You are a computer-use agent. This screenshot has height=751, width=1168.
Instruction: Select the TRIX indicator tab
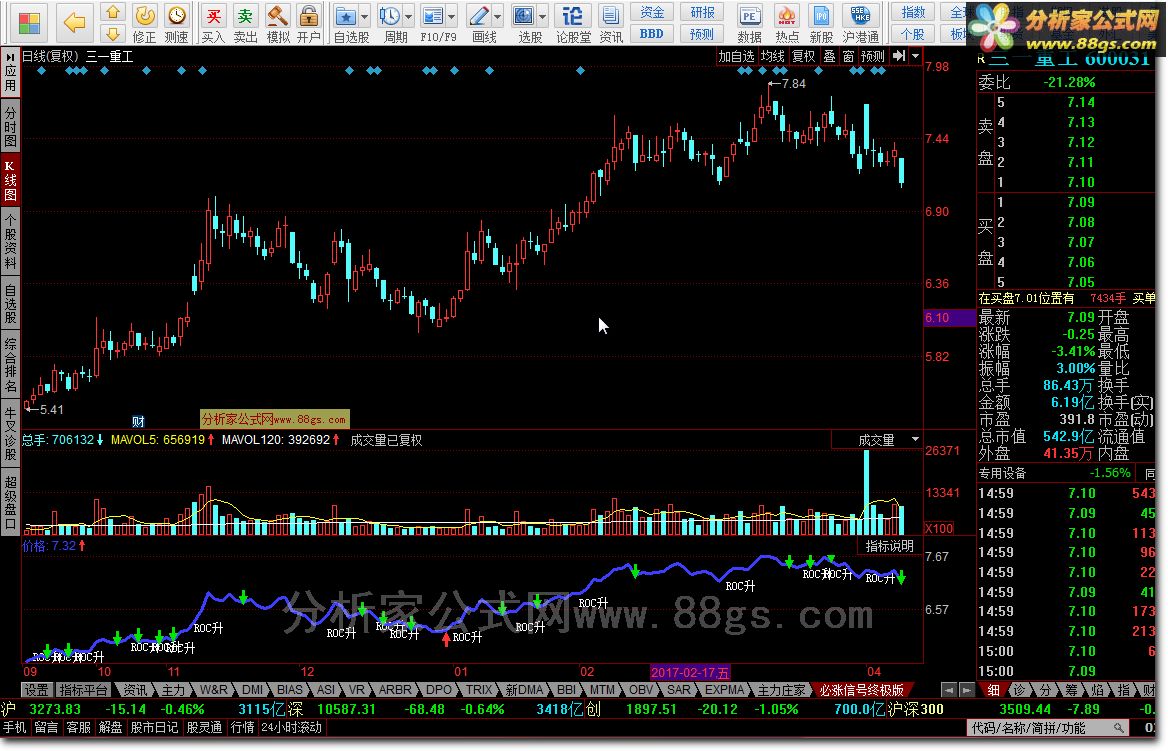(x=479, y=690)
